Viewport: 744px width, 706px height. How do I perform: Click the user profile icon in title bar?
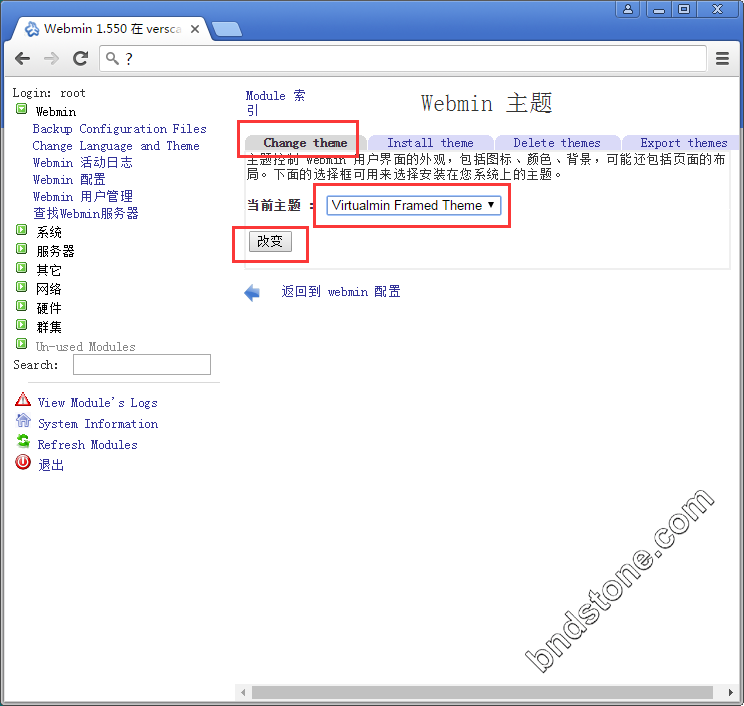coord(628,9)
